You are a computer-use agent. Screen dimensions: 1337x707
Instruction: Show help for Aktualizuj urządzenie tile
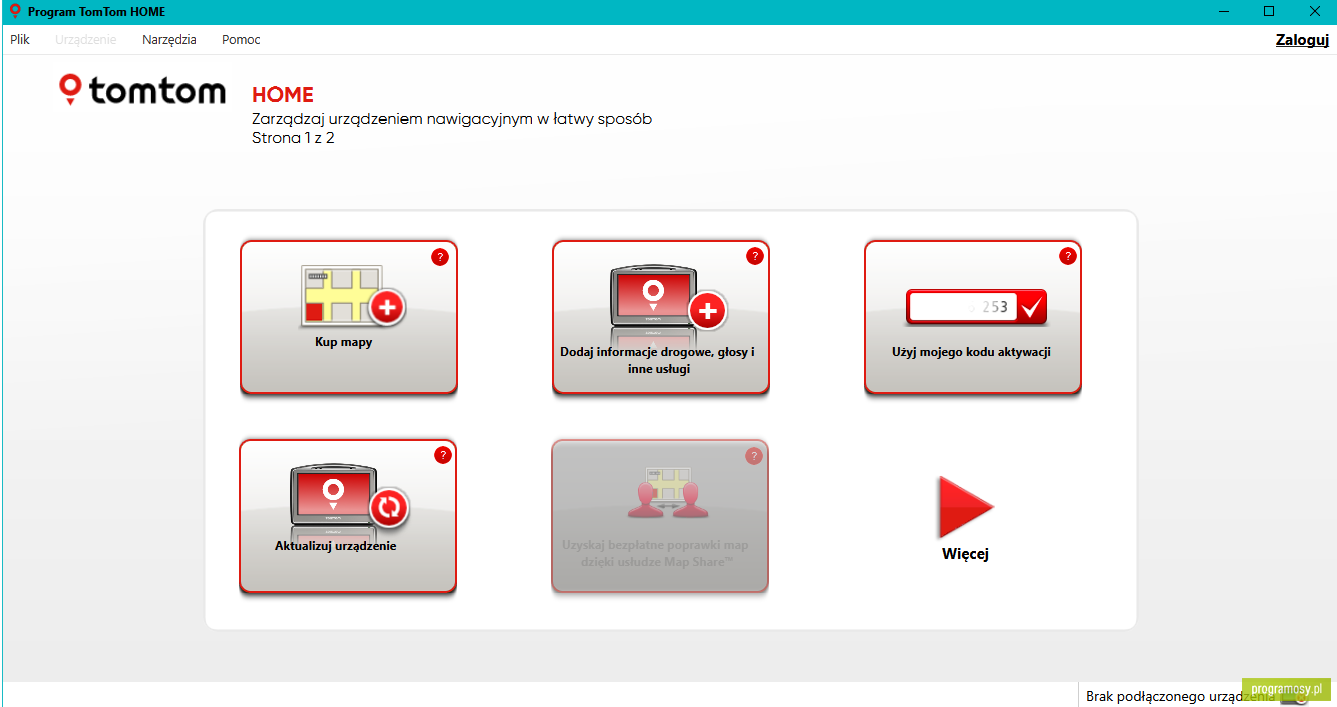443,455
